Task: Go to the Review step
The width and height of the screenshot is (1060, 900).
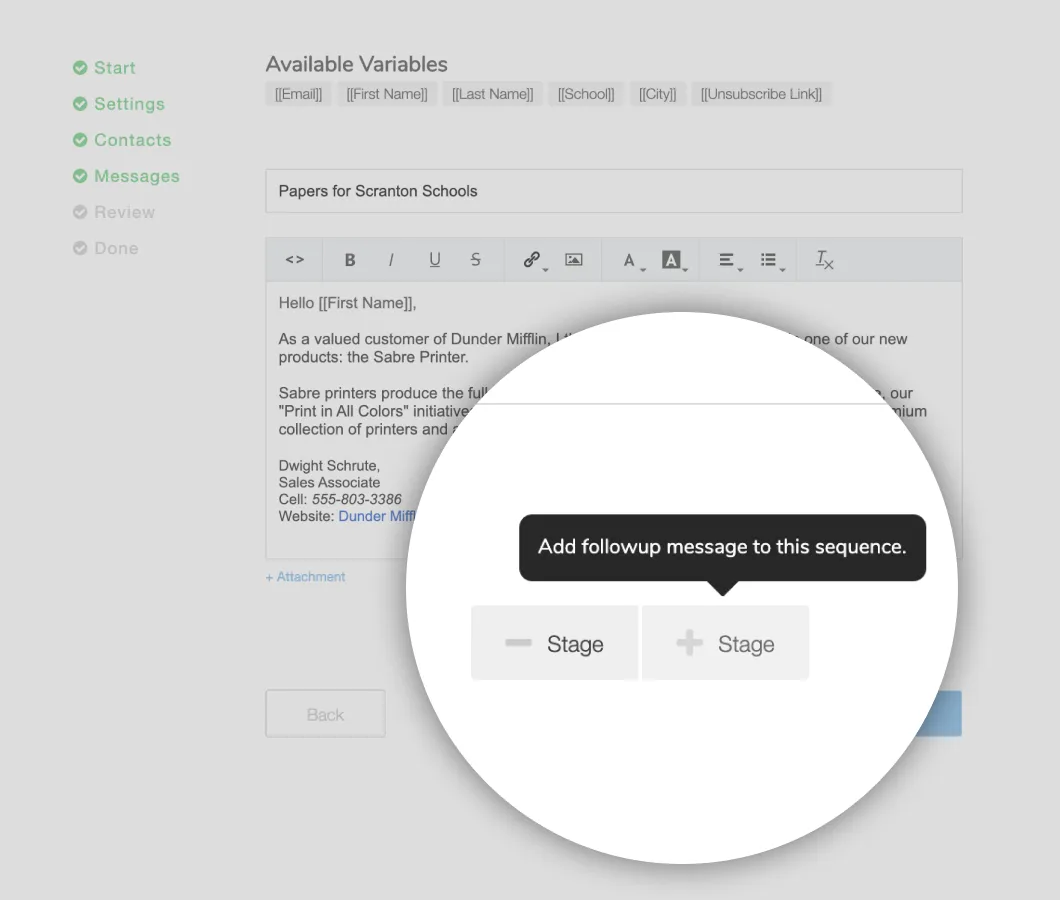Action: [114, 212]
